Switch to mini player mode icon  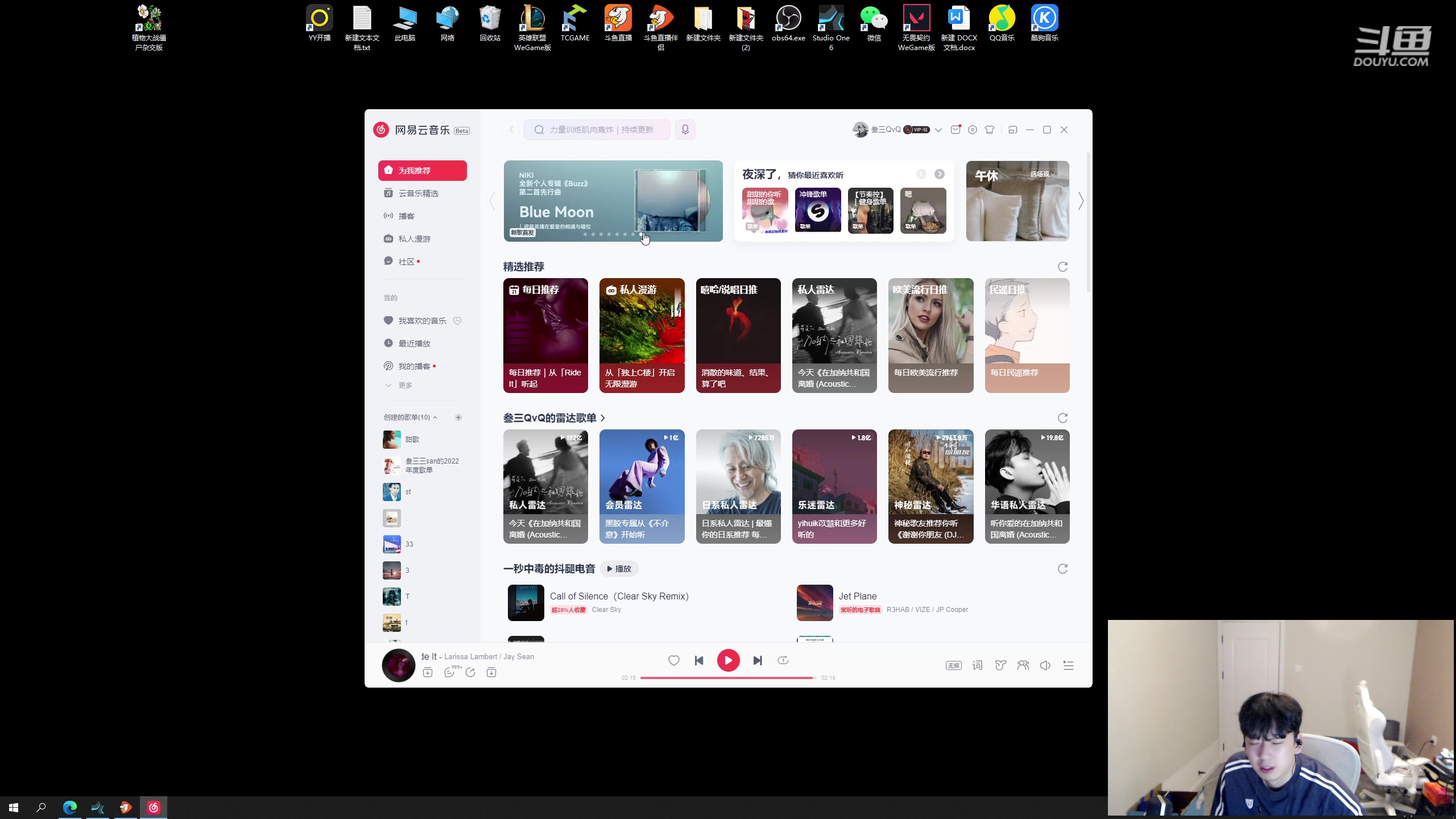(x=1012, y=130)
